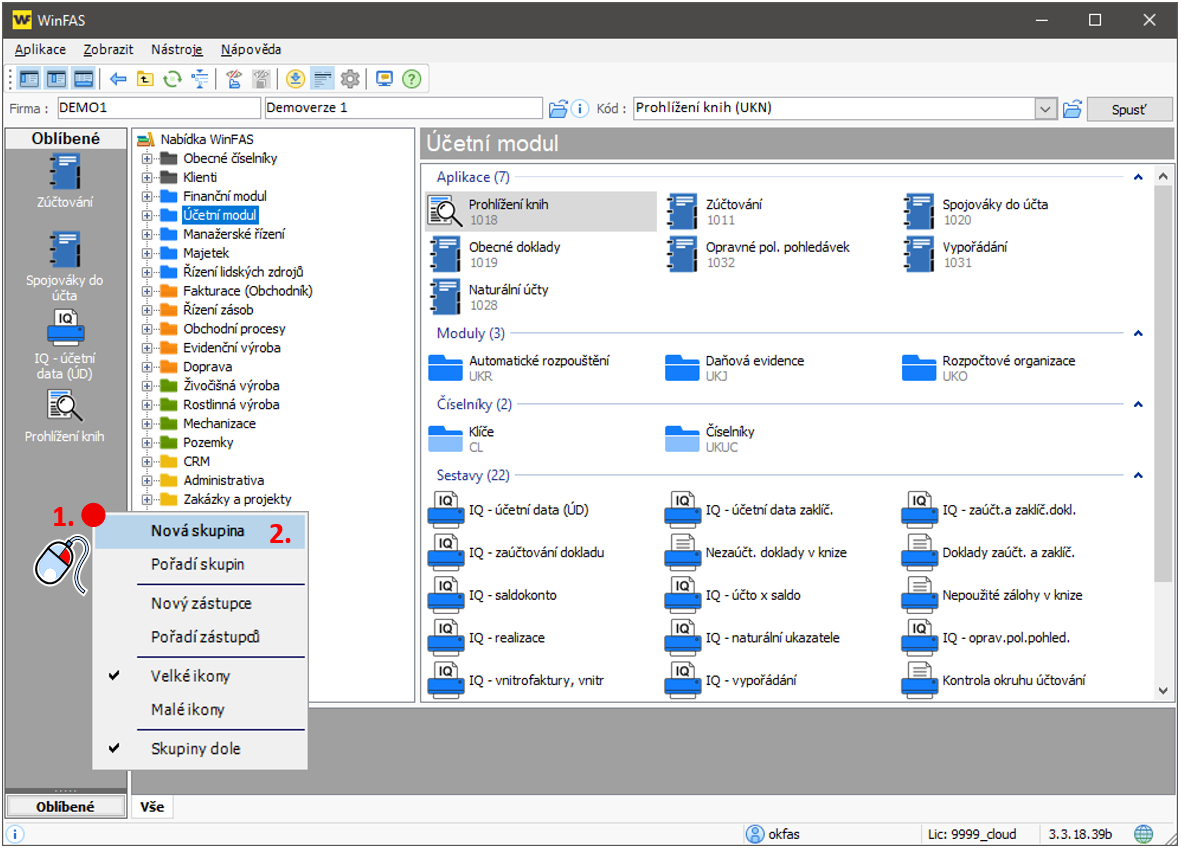Screen dimensions: 1181x849
Task: Select the Malé ikony option
Action: coord(187,710)
